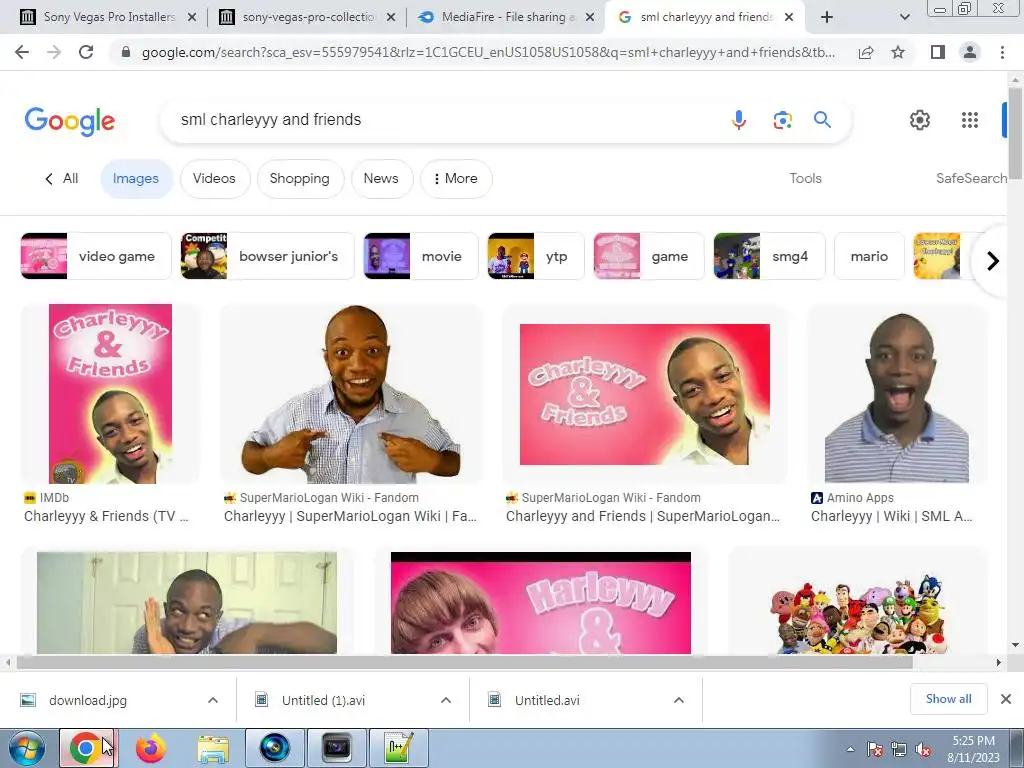Open the tab search dropdown arrow
This screenshot has height=768, width=1024.
tap(904, 18)
